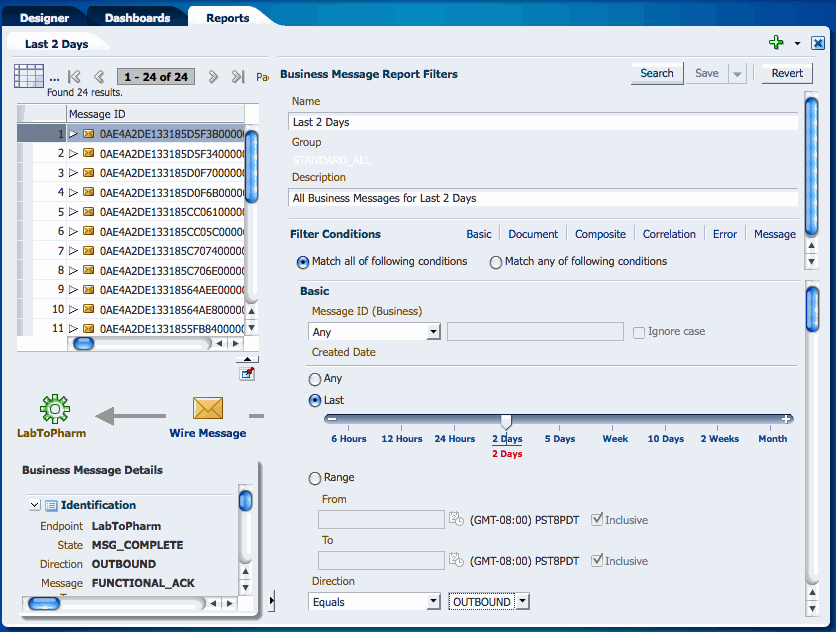This screenshot has height=632, width=836.
Task: Open calendar picker for To date
Action: coord(456,559)
